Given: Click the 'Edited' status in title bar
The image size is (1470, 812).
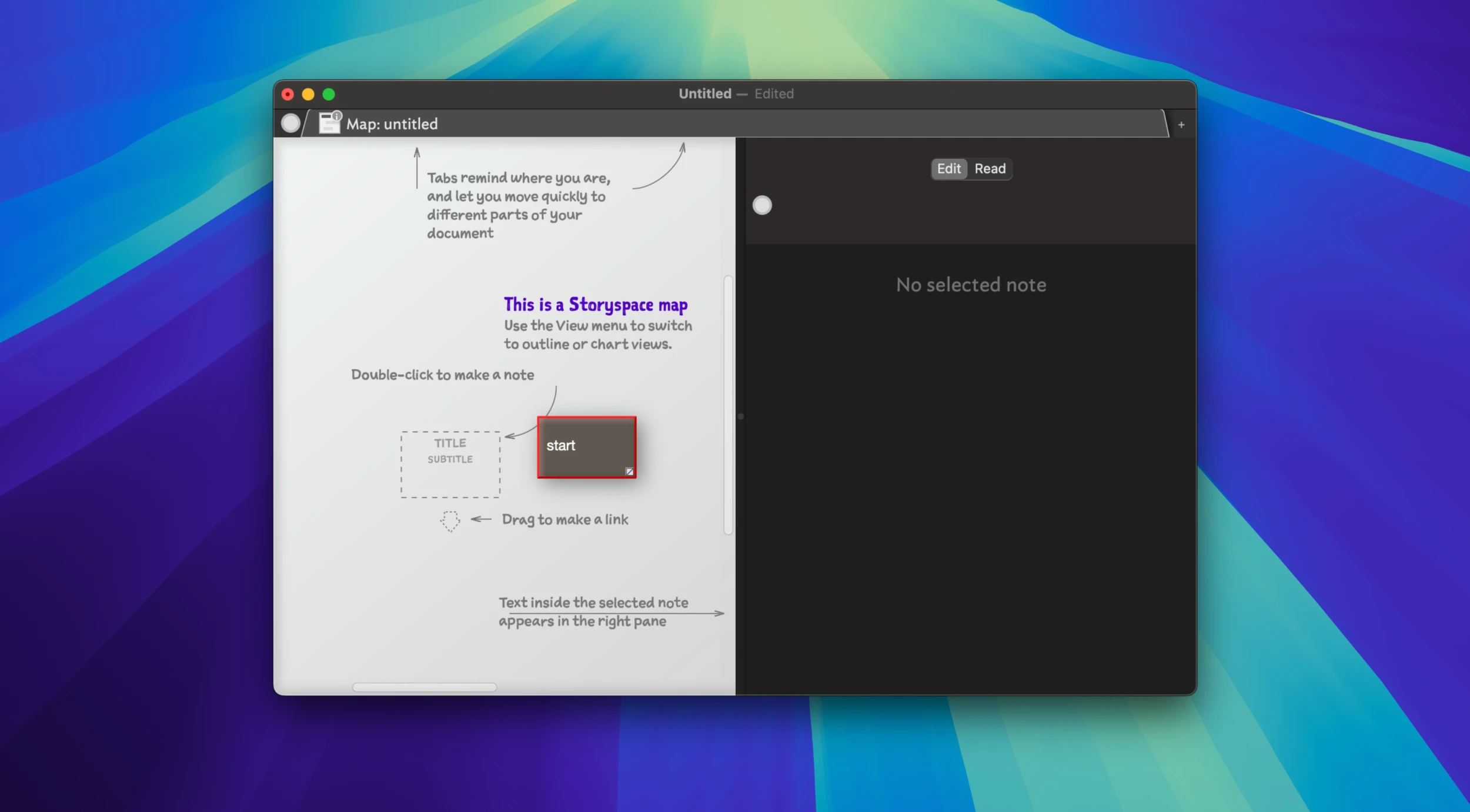Looking at the screenshot, I should (774, 93).
